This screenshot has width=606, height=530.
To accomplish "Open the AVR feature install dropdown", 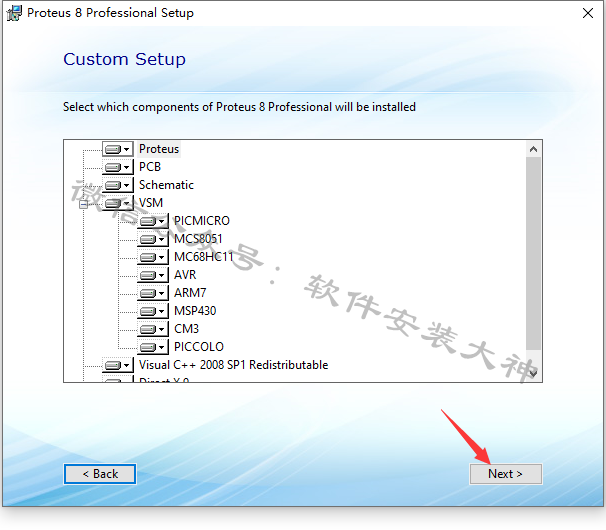I will click(153, 275).
